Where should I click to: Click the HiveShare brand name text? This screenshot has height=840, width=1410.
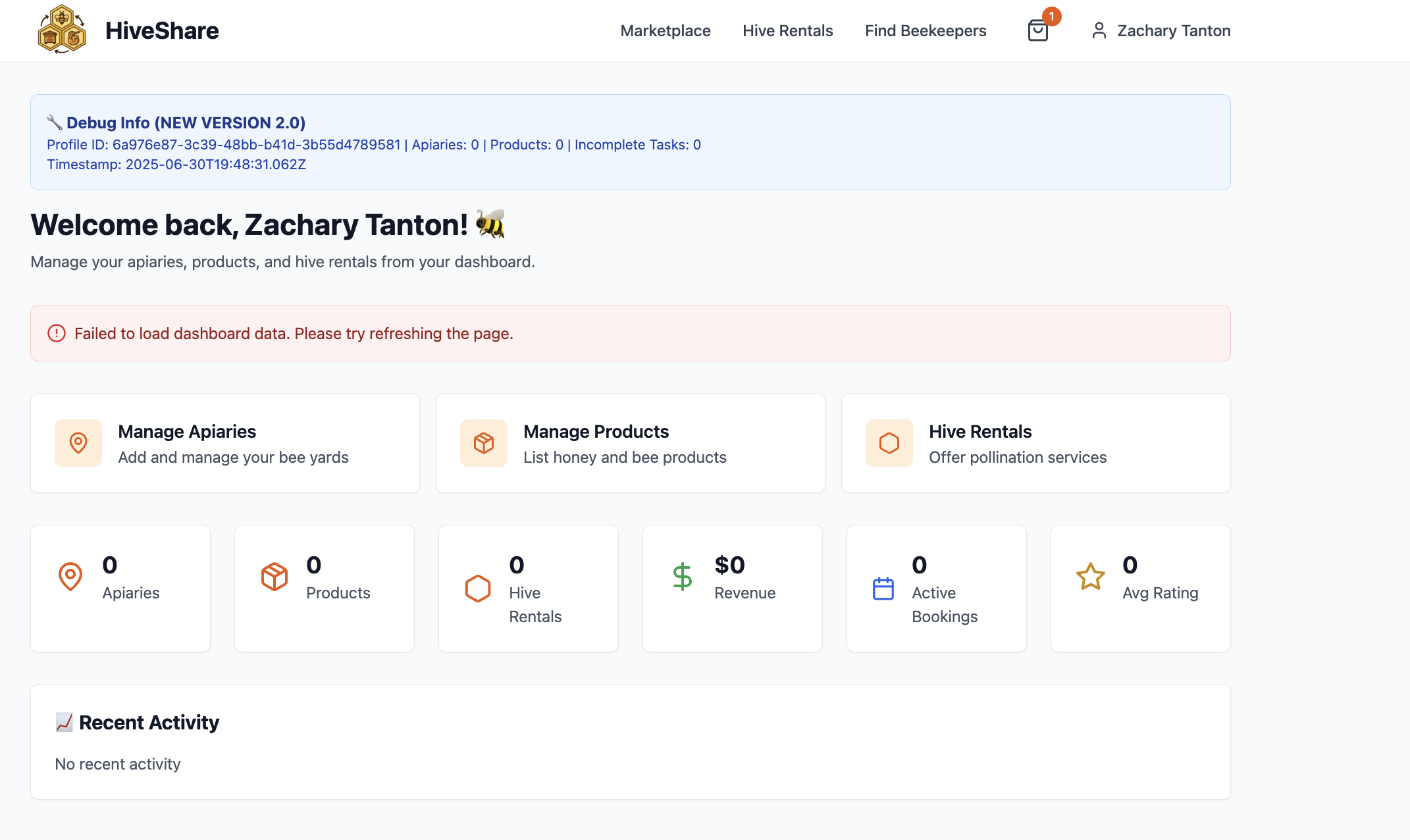coord(162,31)
